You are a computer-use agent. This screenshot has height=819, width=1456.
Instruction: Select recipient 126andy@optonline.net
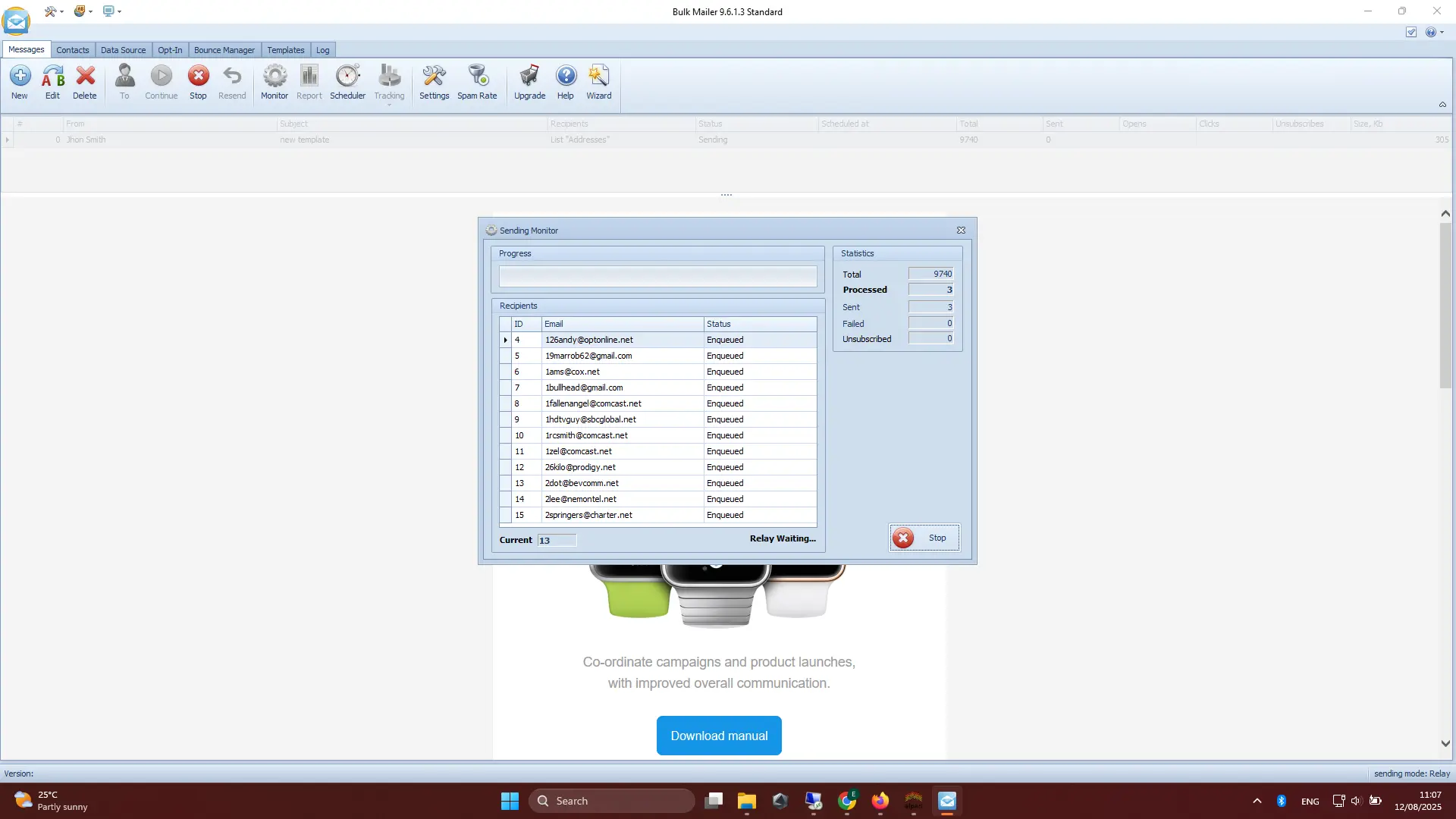coord(657,340)
